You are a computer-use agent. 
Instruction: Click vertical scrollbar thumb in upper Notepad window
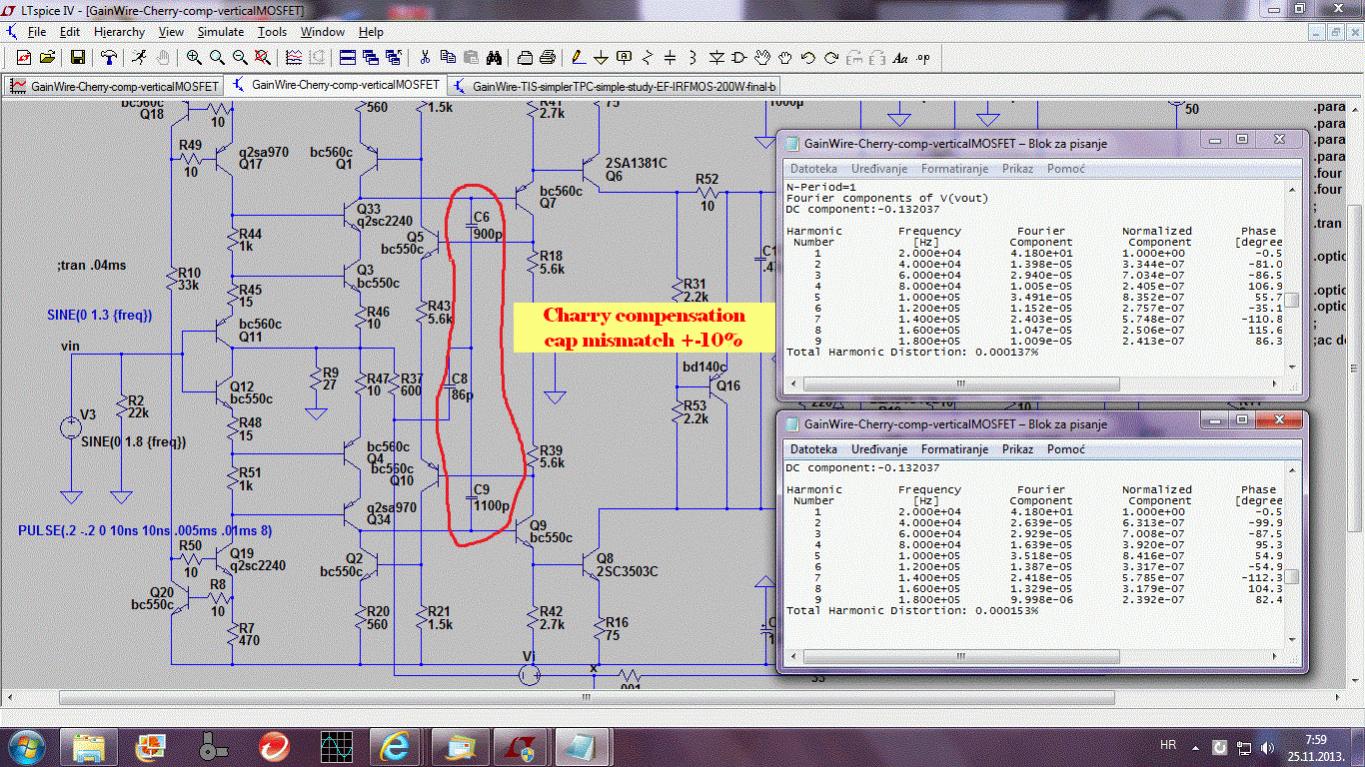tap(1292, 301)
